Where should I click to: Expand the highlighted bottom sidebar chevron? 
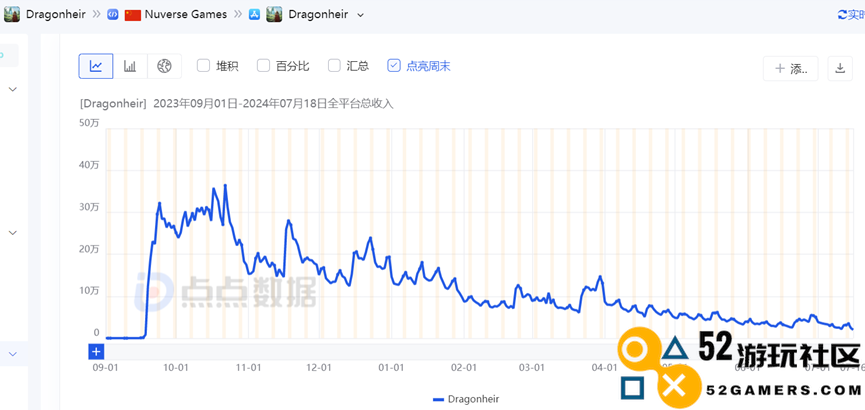point(13,354)
